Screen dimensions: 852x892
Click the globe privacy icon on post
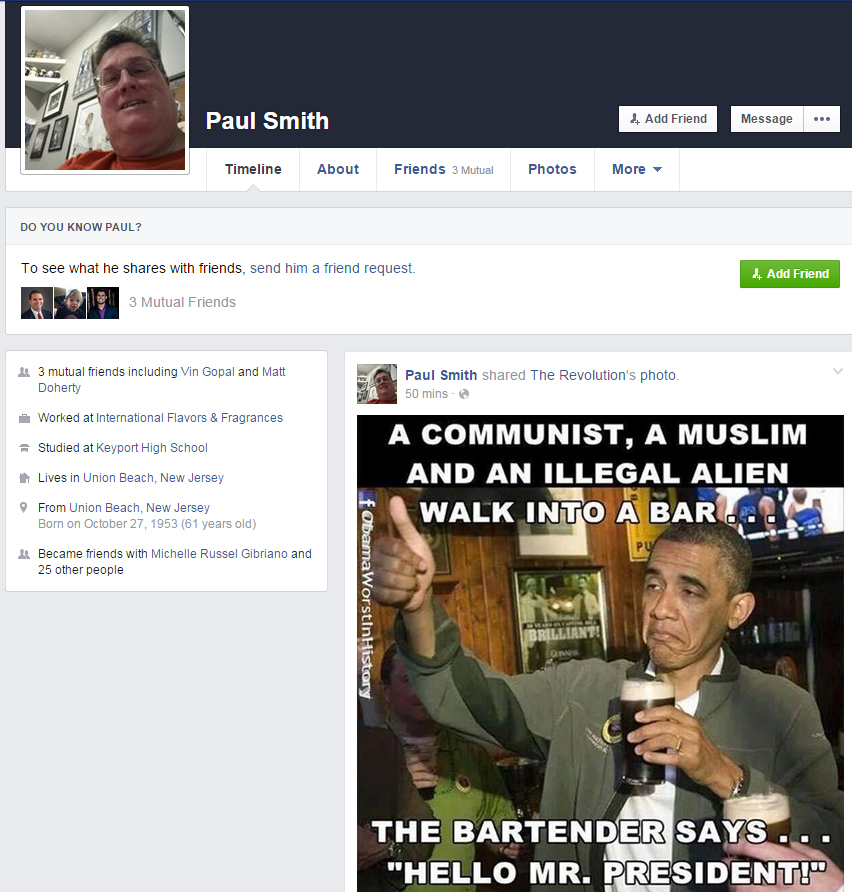pyautogui.click(x=464, y=394)
